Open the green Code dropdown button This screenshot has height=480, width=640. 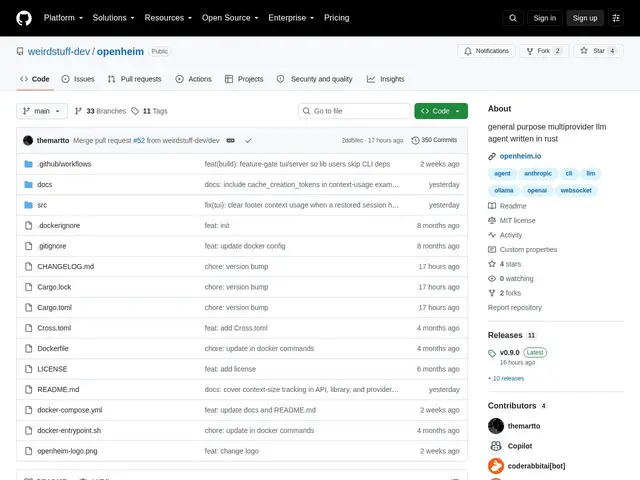click(441, 111)
